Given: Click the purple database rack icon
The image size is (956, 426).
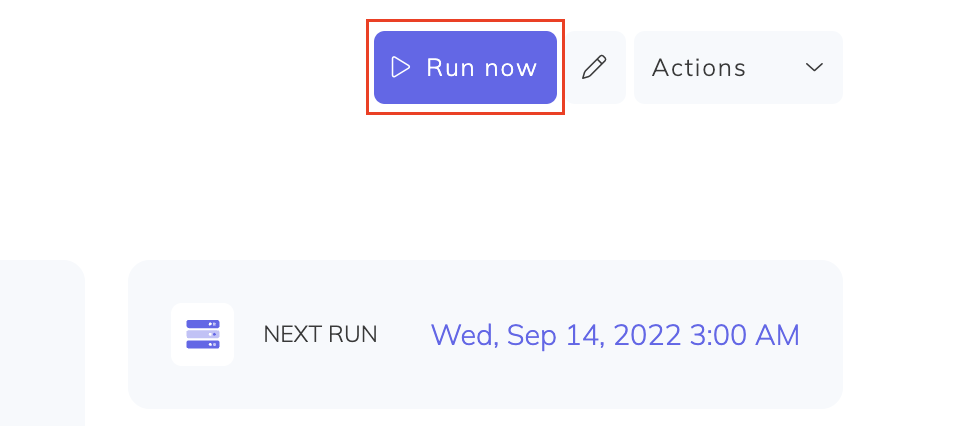Looking at the screenshot, I should [x=202, y=334].
